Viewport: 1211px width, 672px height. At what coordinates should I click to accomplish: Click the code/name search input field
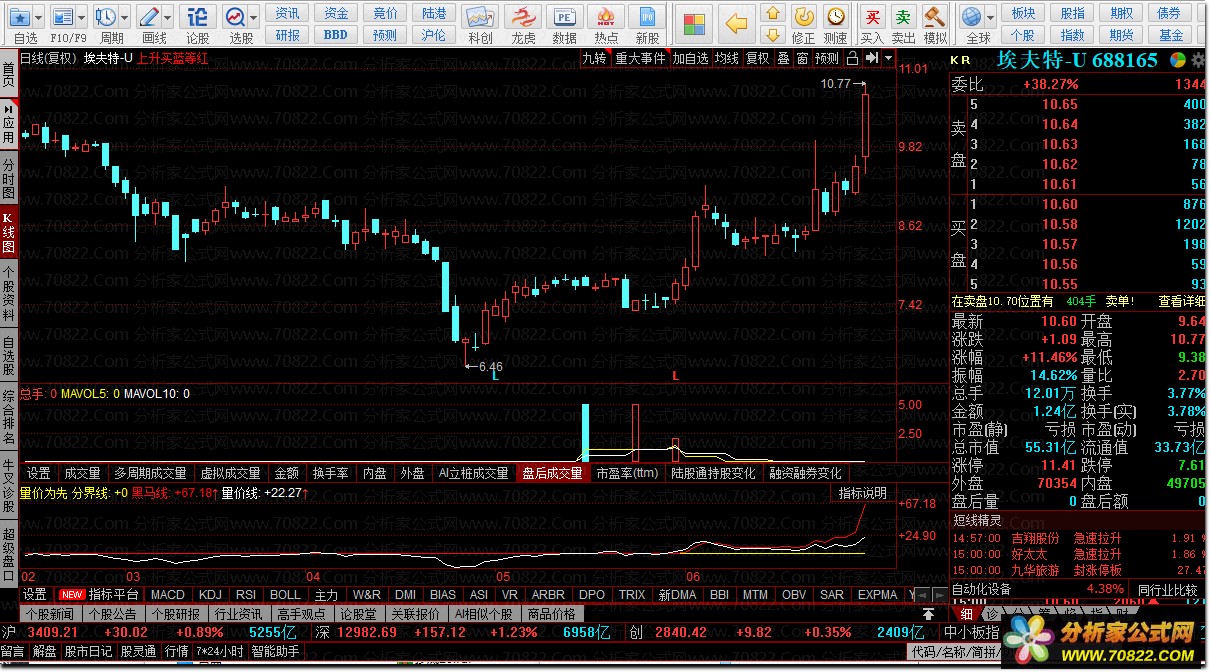[x=955, y=651]
